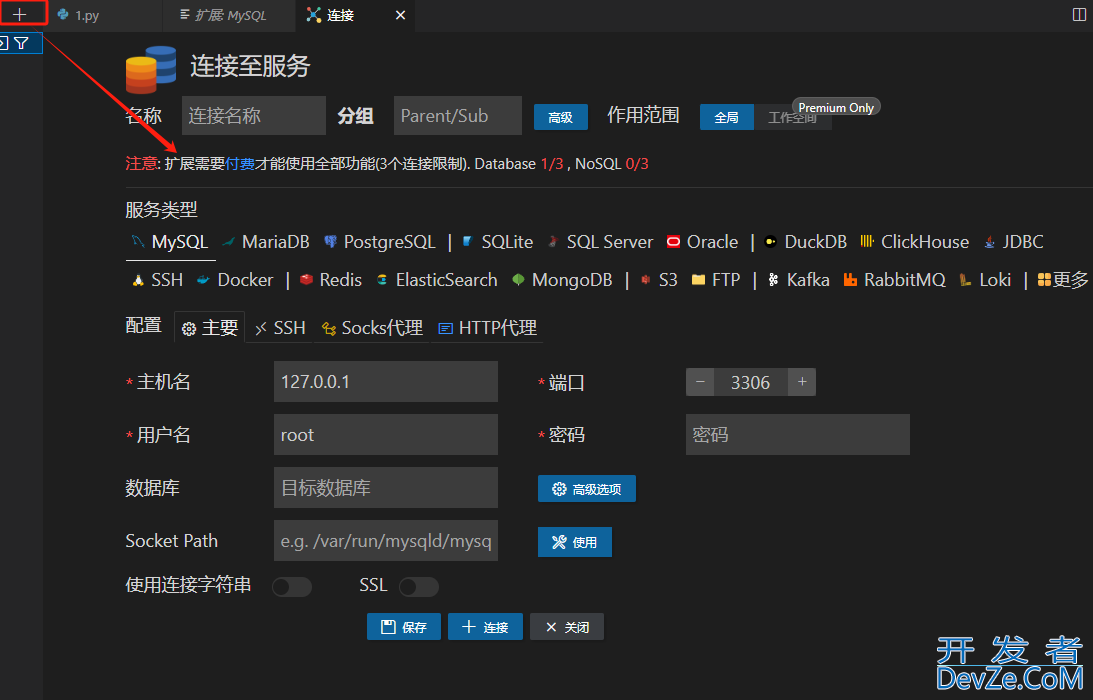The height and width of the screenshot is (700, 1093).
Task: Toggle 使用连接字符串 switch
Action: [291, 586]
